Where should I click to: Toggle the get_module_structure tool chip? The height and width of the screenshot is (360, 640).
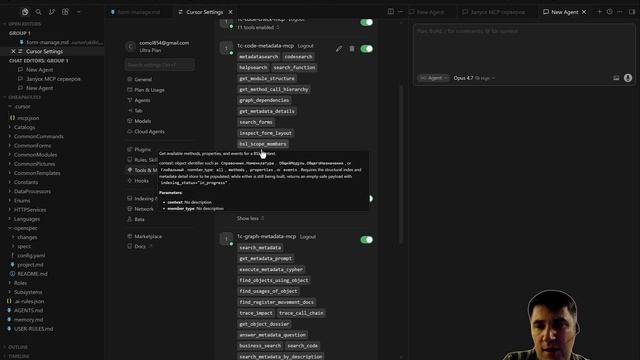tap(267, 78)
